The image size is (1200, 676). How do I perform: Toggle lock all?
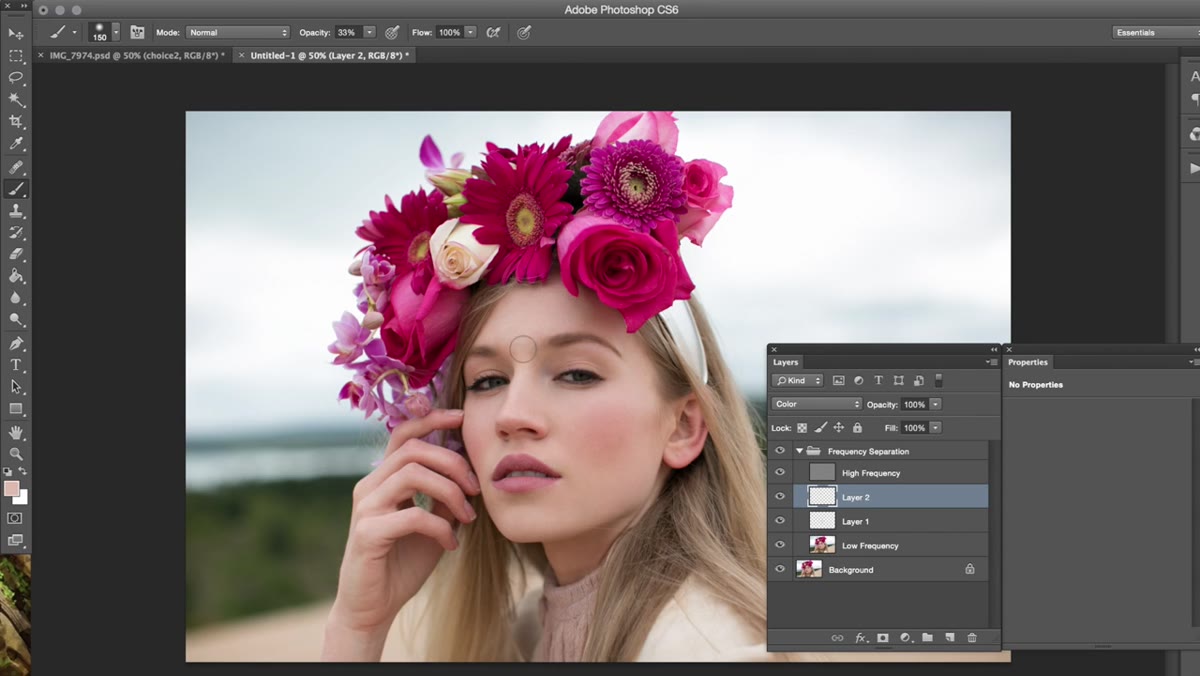coord(857,428)
